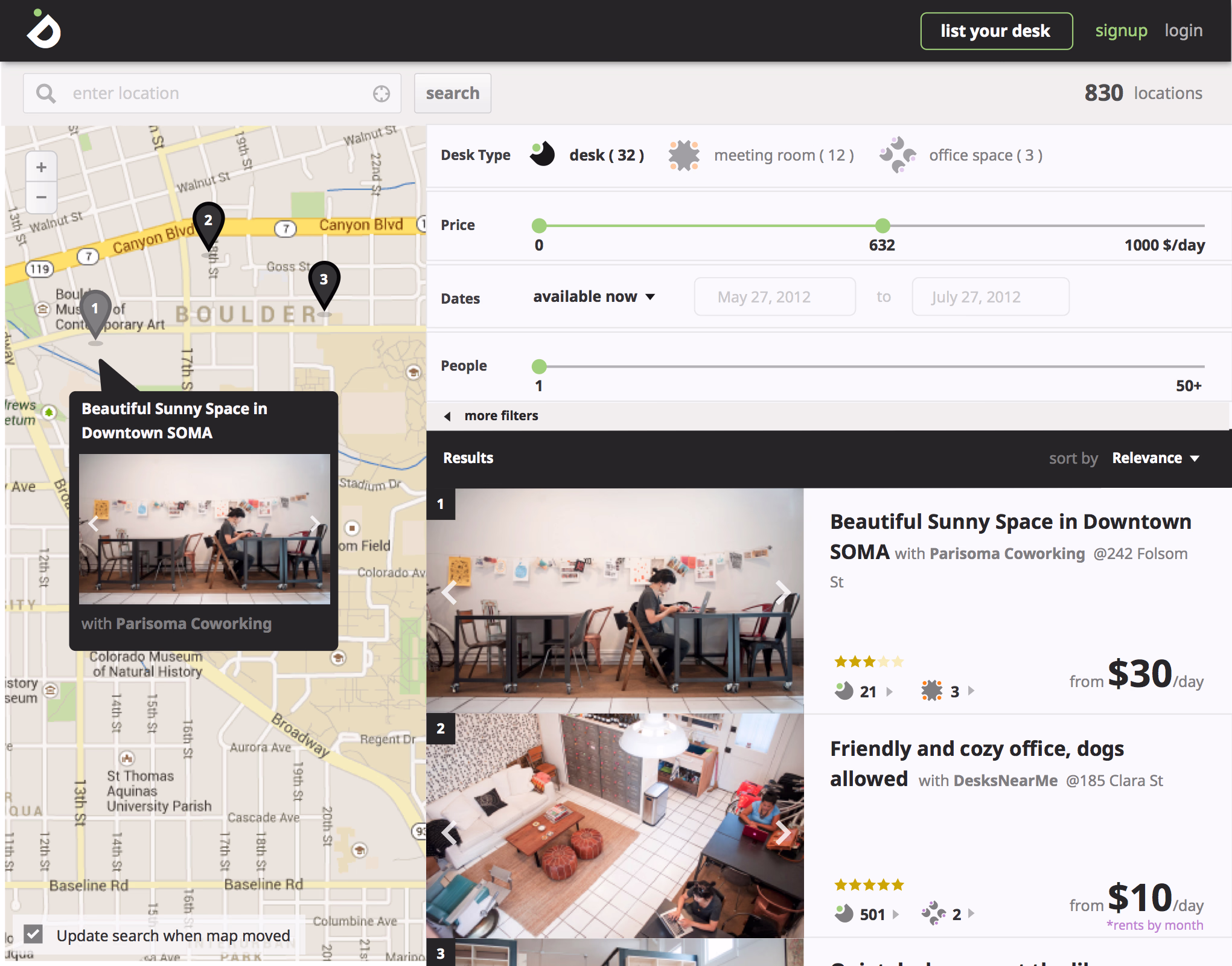Image resolution: width=1232 pixels, height=966 pixels.
Task: Show next photo in map popup
Action: point(314,524)
